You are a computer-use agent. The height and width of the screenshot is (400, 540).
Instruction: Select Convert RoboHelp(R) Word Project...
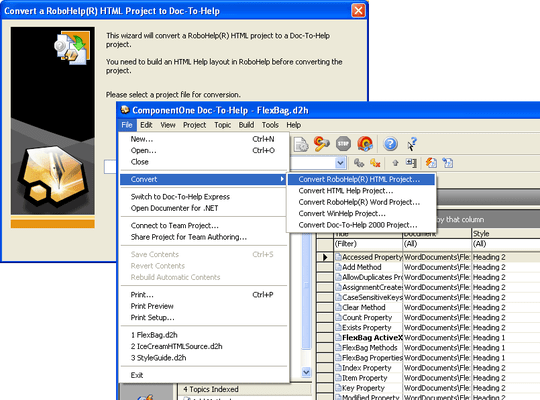361,202
